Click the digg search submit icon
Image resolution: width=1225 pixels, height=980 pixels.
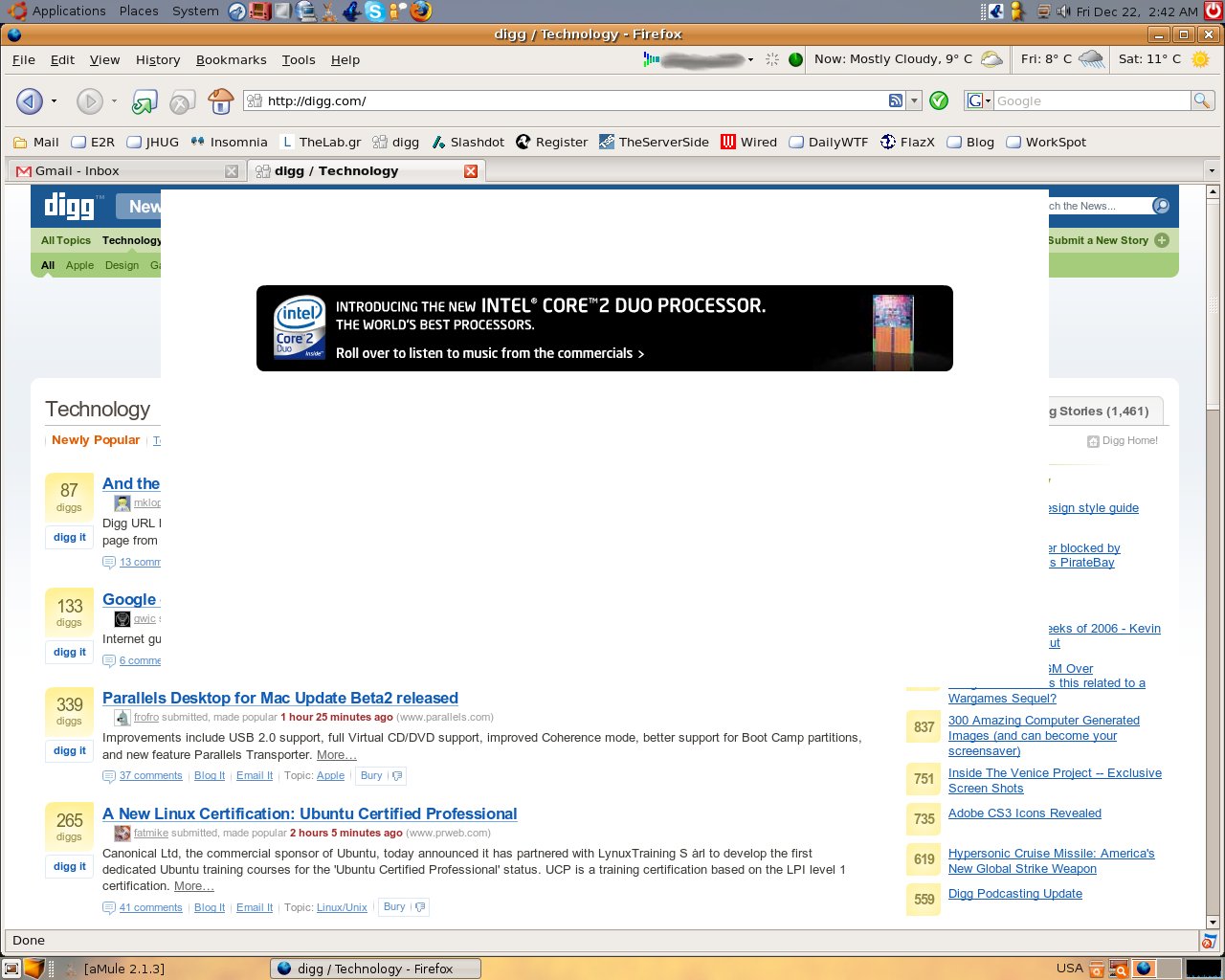pyautogui.click(x=1161, y=206)
